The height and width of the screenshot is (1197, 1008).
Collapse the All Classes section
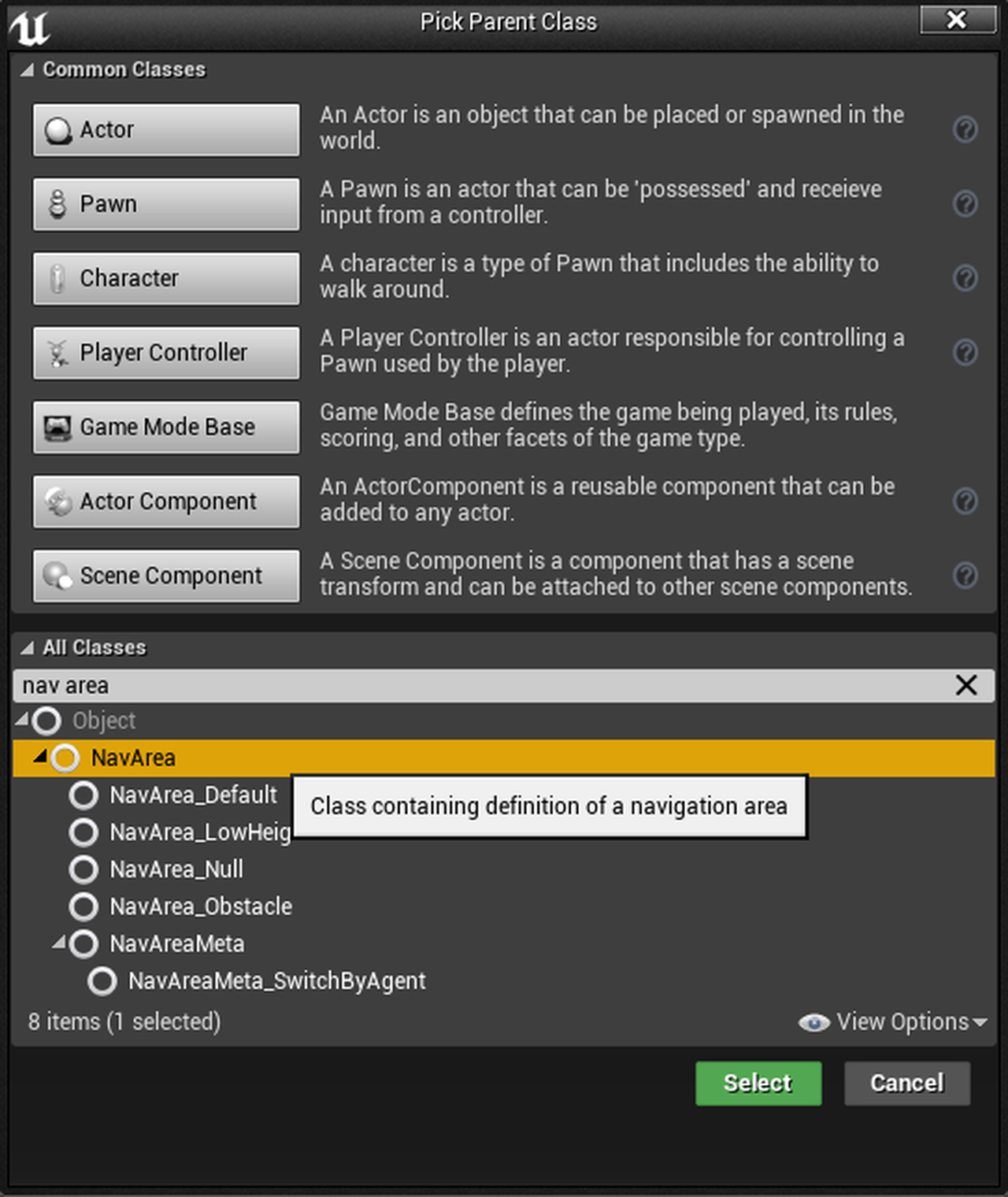coord(28,648)
